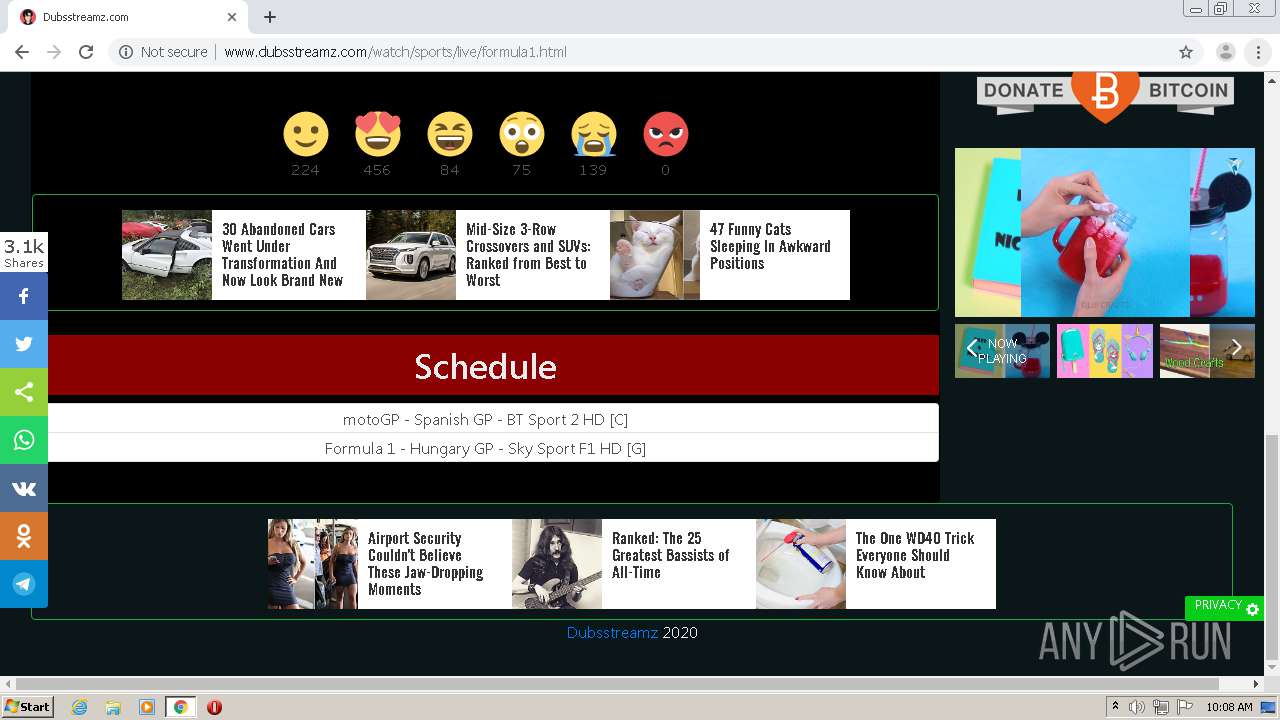1280x720 pixels.
Task: View site info Not secure icon
Action: (x=126, y=52)
